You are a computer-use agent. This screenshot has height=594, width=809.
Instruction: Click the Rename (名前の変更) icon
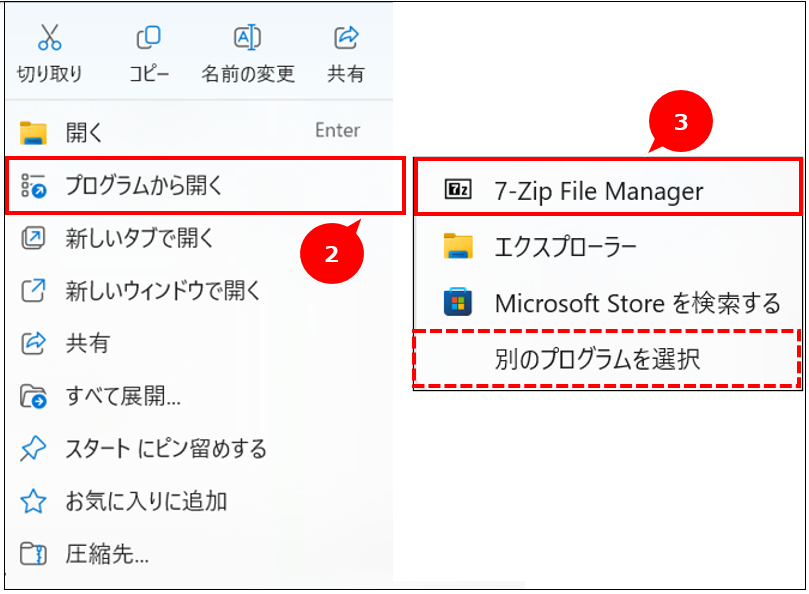(x=247, y=37)
